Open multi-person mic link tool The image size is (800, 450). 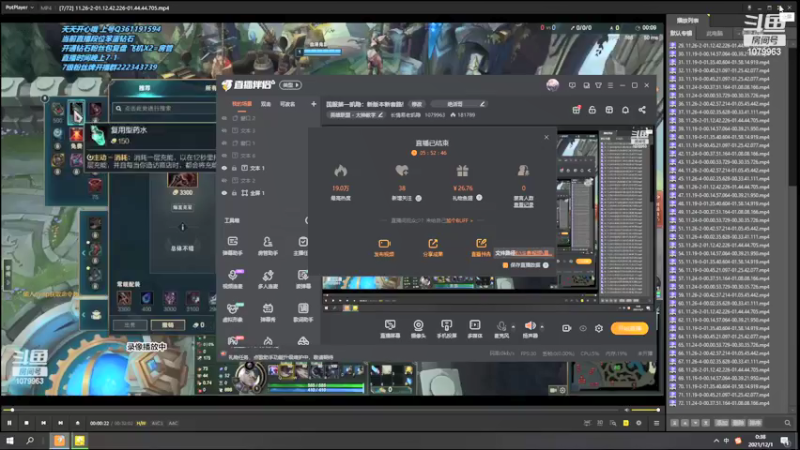pos(267,279)
